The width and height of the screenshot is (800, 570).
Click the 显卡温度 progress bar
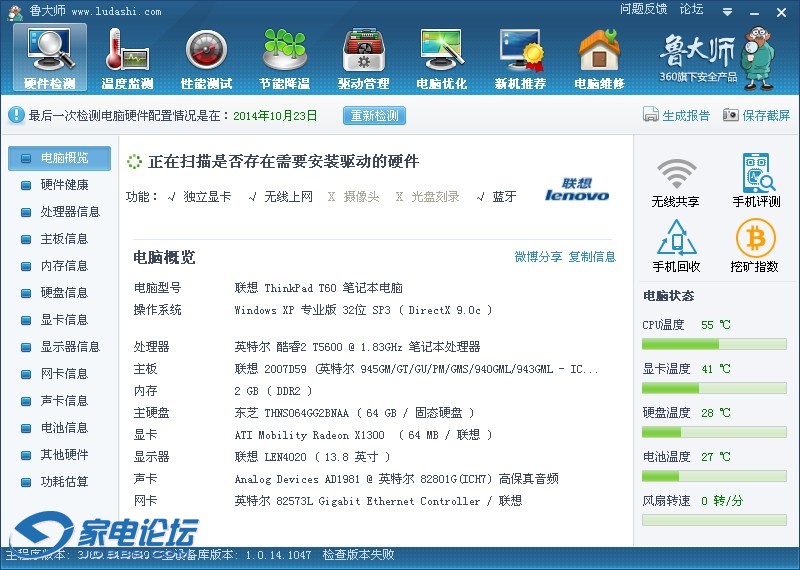point(714,388)
